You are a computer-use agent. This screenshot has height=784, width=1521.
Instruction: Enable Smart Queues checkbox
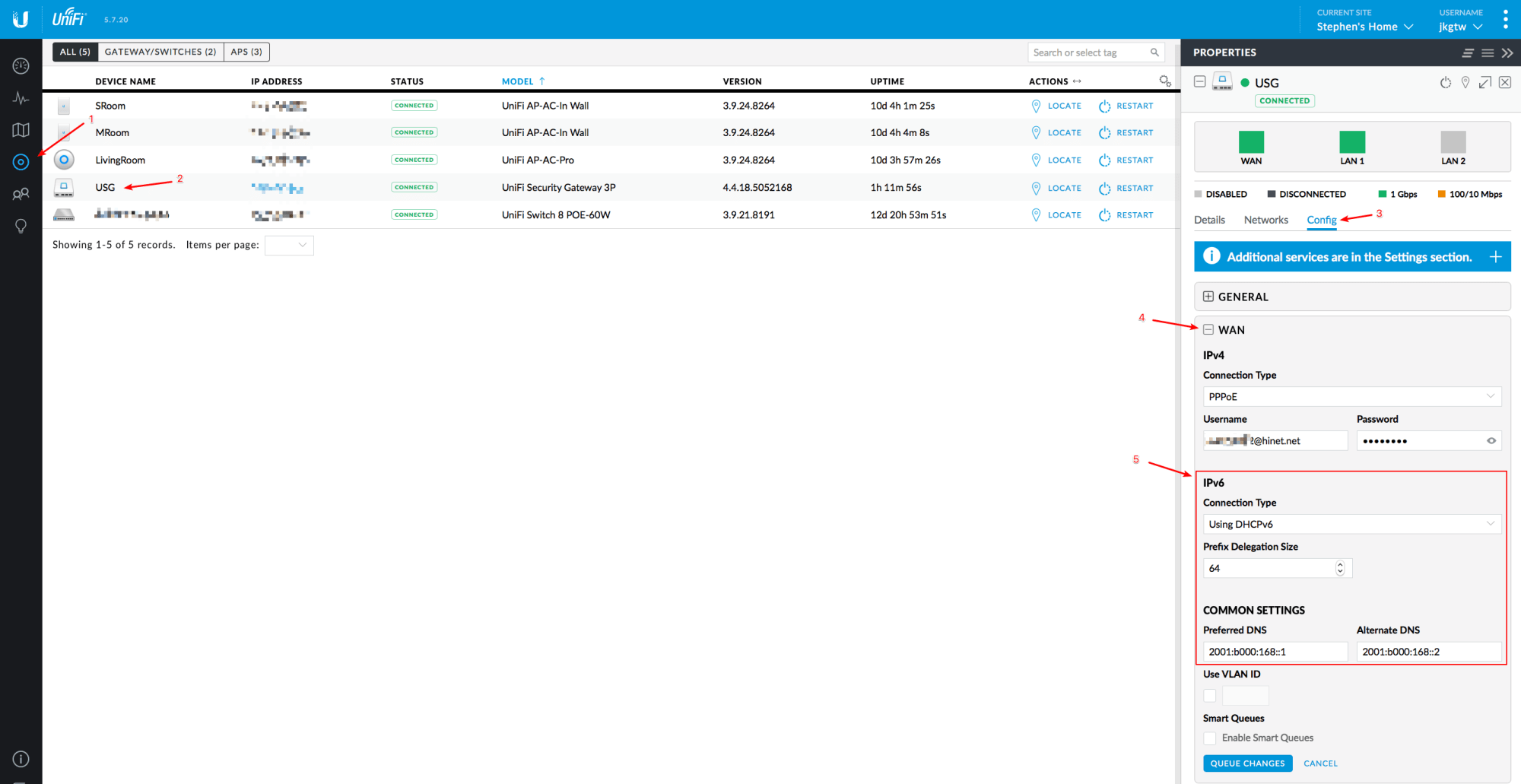[x=1209, y=738]
